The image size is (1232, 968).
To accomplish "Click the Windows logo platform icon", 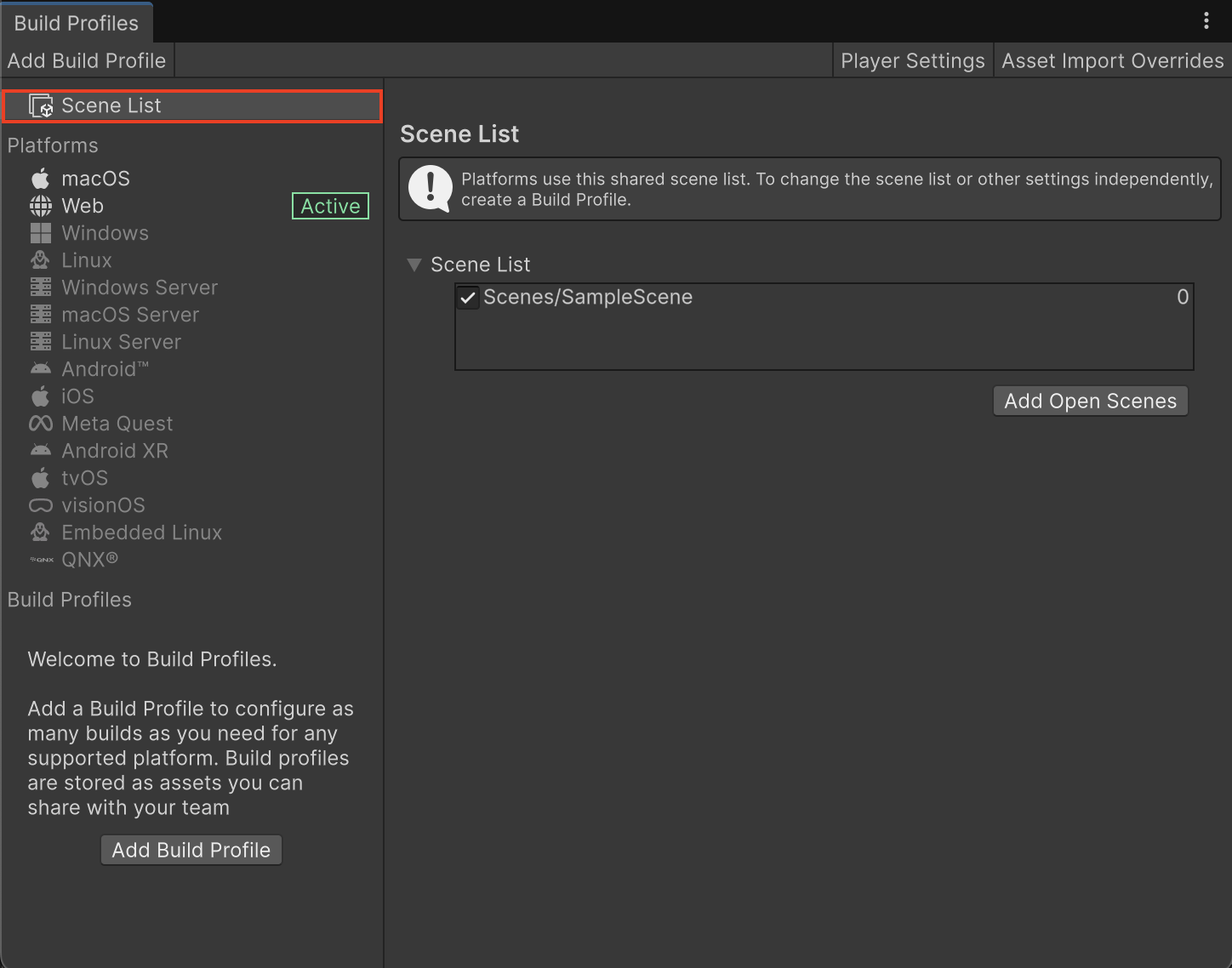I will pos(40,233).
